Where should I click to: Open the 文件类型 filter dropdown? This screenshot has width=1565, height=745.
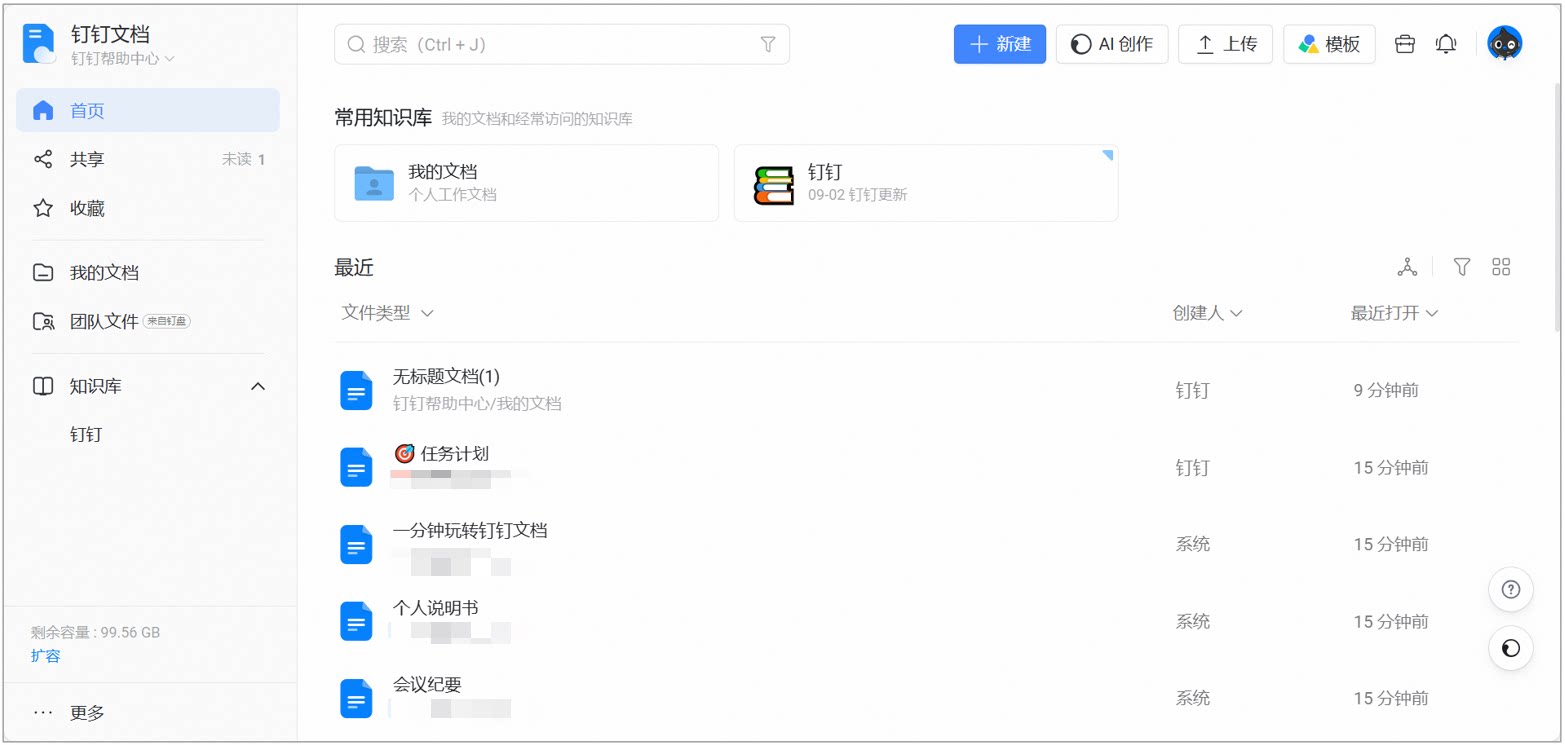coord(387,313)
